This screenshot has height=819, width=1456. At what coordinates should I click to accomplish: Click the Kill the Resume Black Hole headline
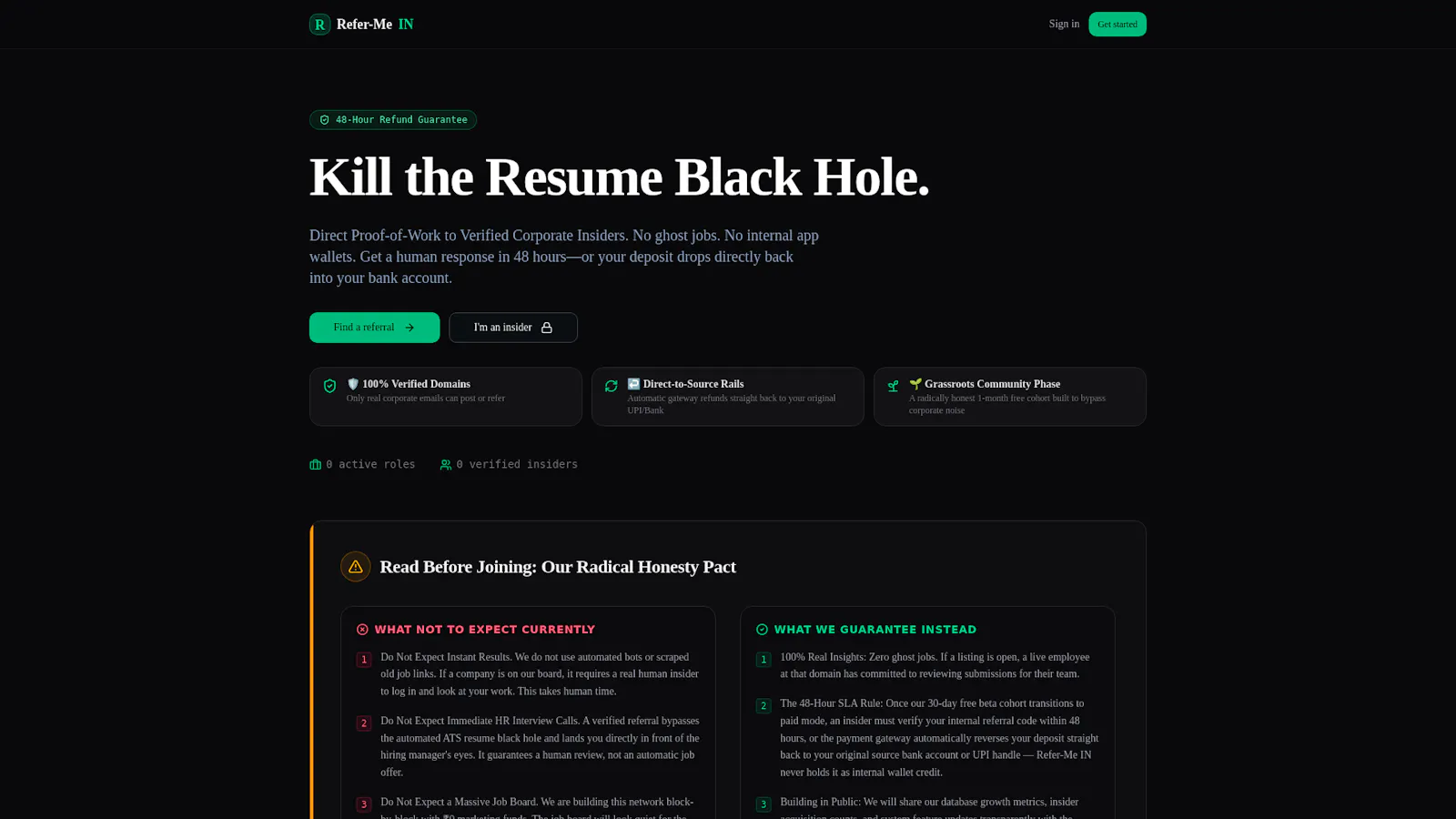(x=620, y=177)
